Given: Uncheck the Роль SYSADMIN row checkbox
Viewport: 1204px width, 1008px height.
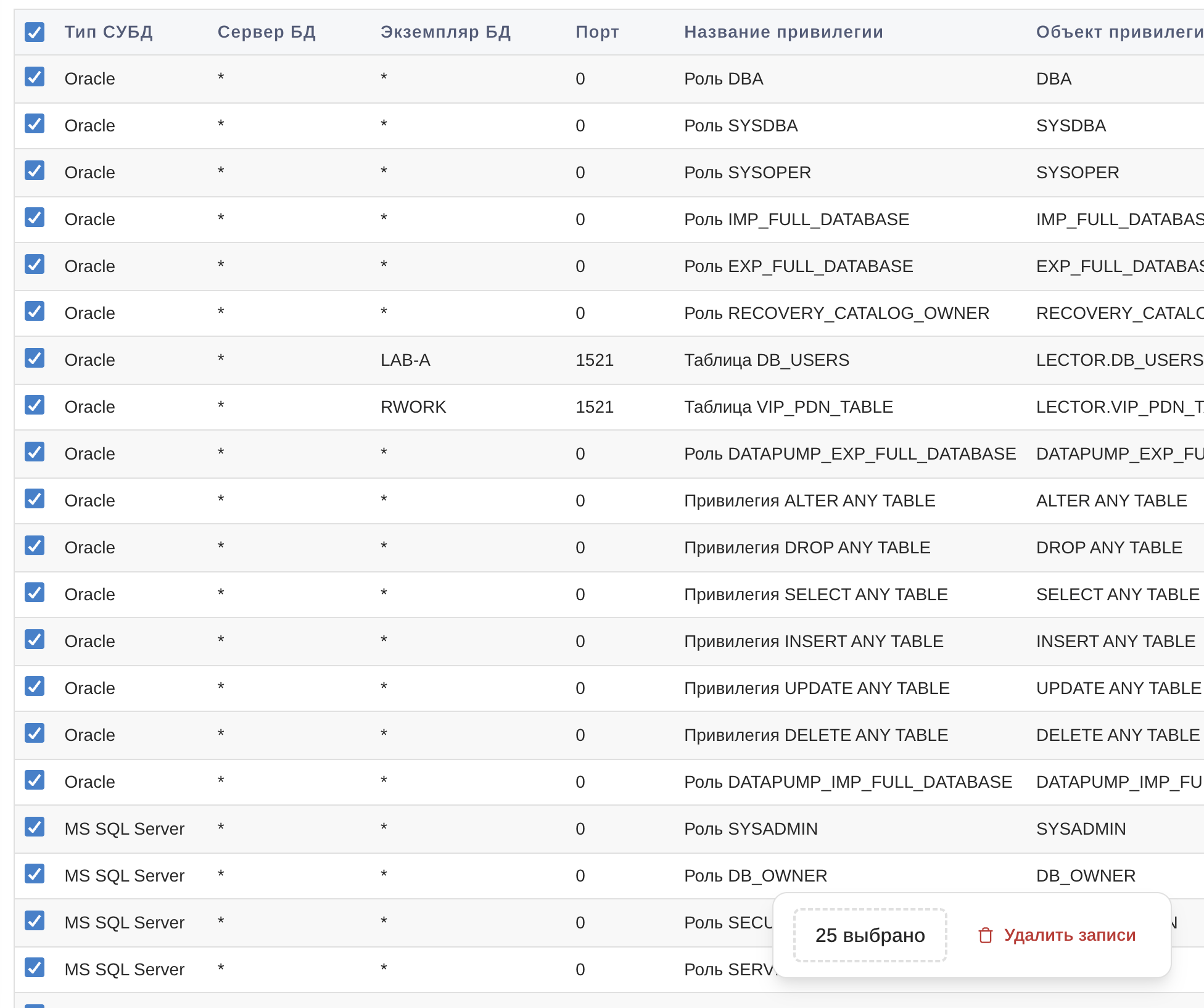Looking at the screenshot, I should coord(35,827).
